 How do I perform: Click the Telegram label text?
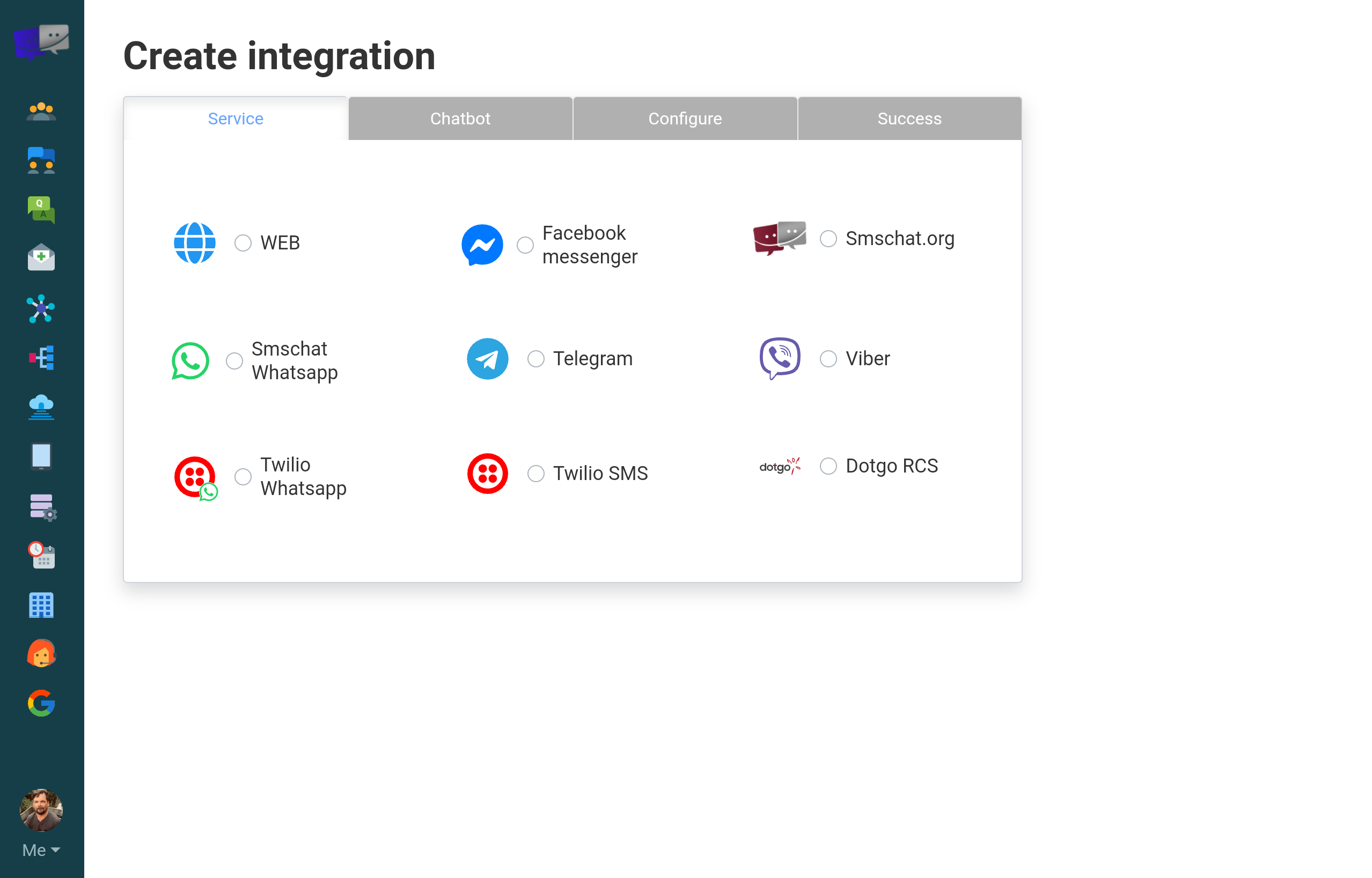click(593, 359)
